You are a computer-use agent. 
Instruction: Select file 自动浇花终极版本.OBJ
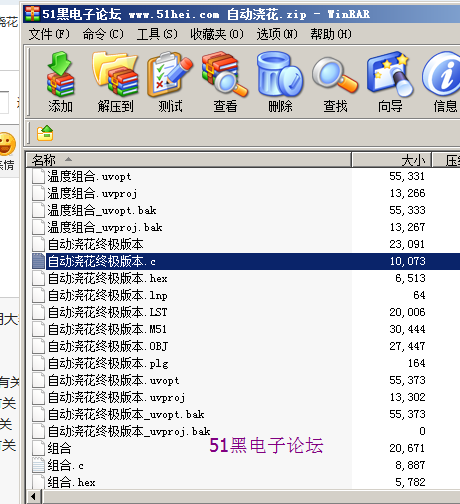pyautogui.click(x=108, y=346)
